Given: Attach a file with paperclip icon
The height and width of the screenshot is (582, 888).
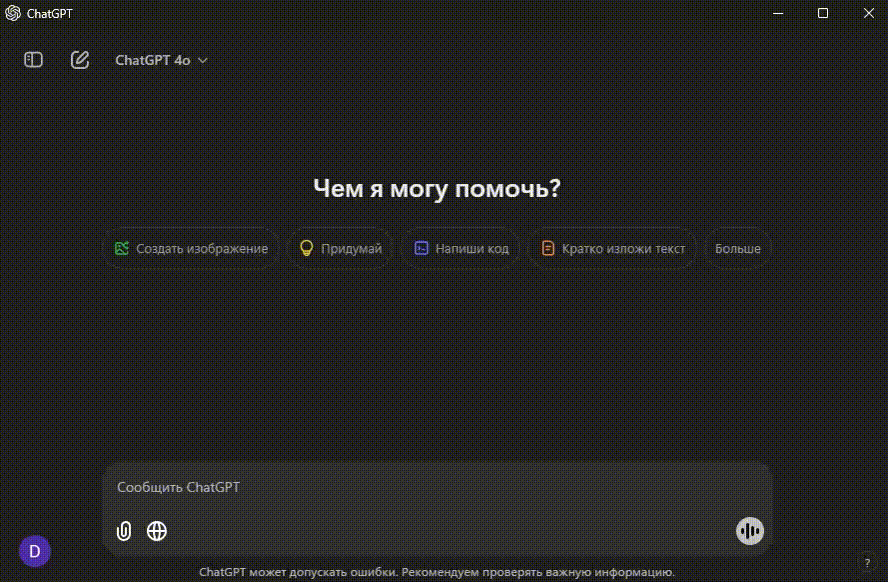Looking at the screenshot, I should (123, 531).
